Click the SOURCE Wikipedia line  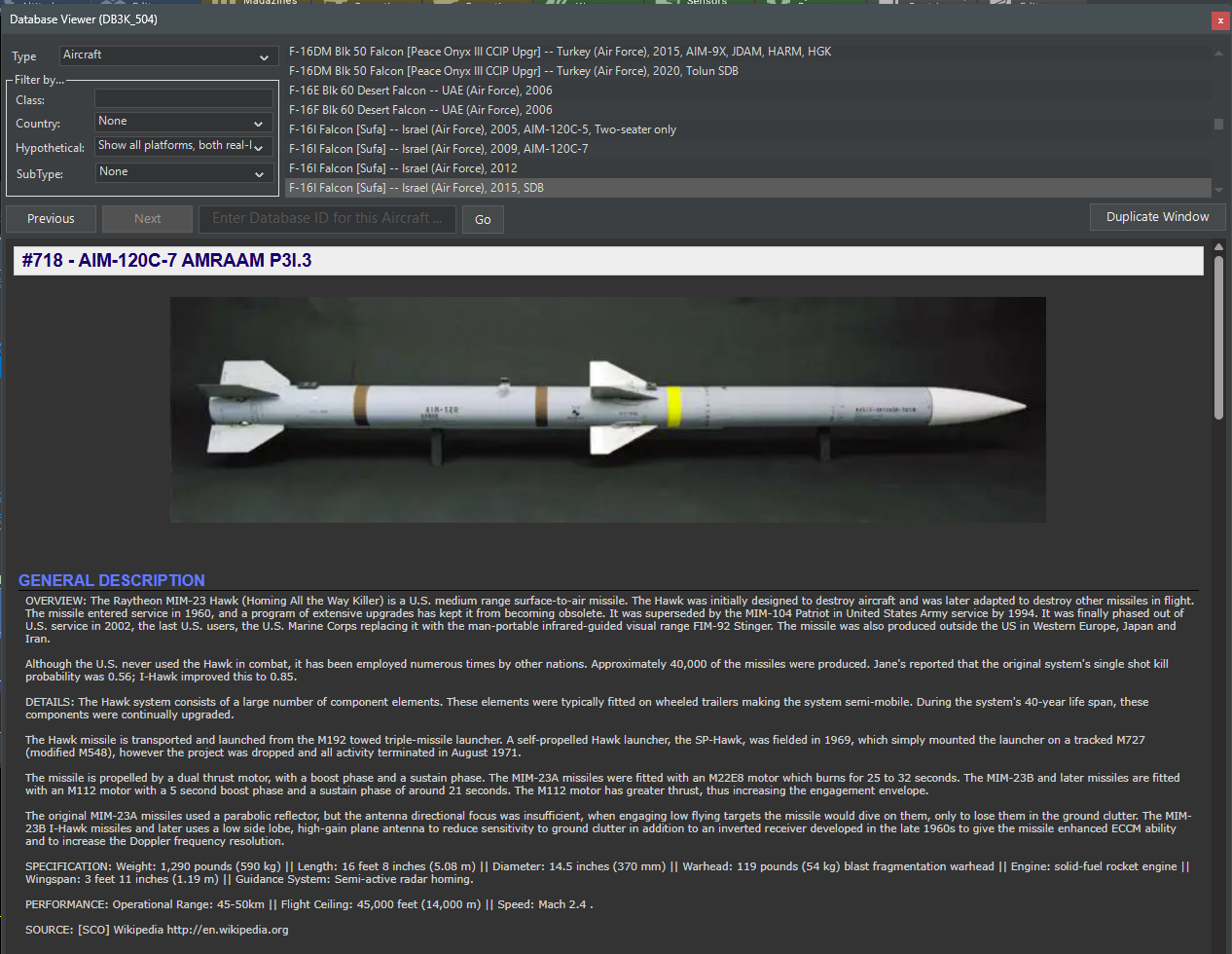coord(157,930)
